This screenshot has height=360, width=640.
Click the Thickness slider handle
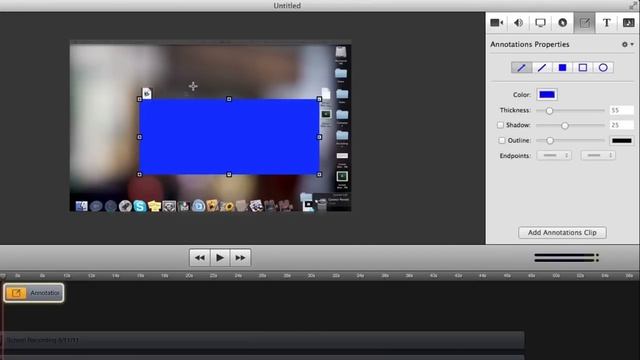549,110
